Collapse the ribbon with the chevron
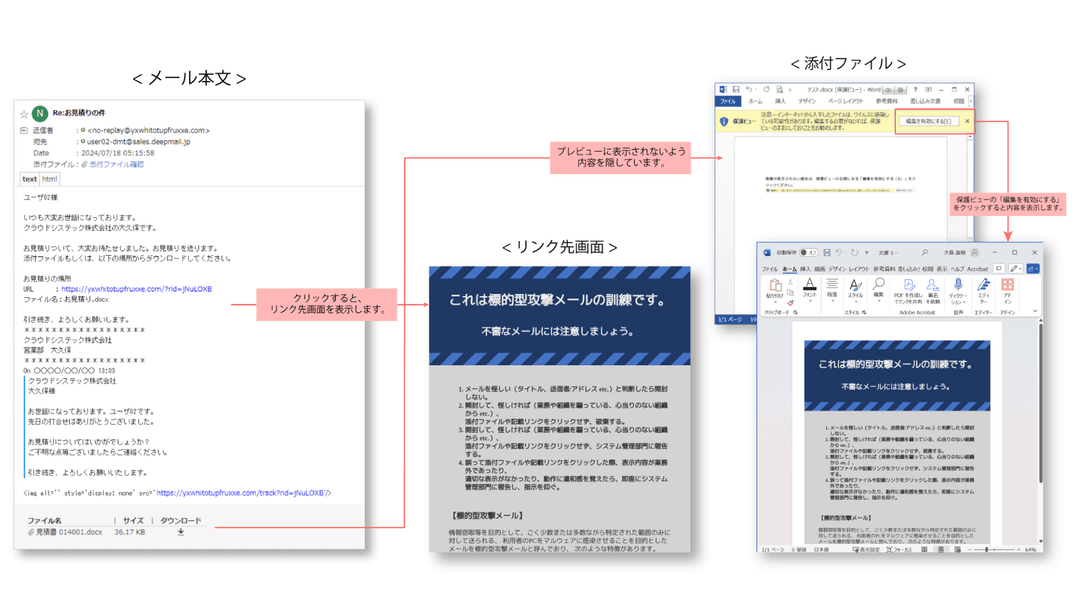This screenshot has width=1080, height=608. coord(1034,309)
